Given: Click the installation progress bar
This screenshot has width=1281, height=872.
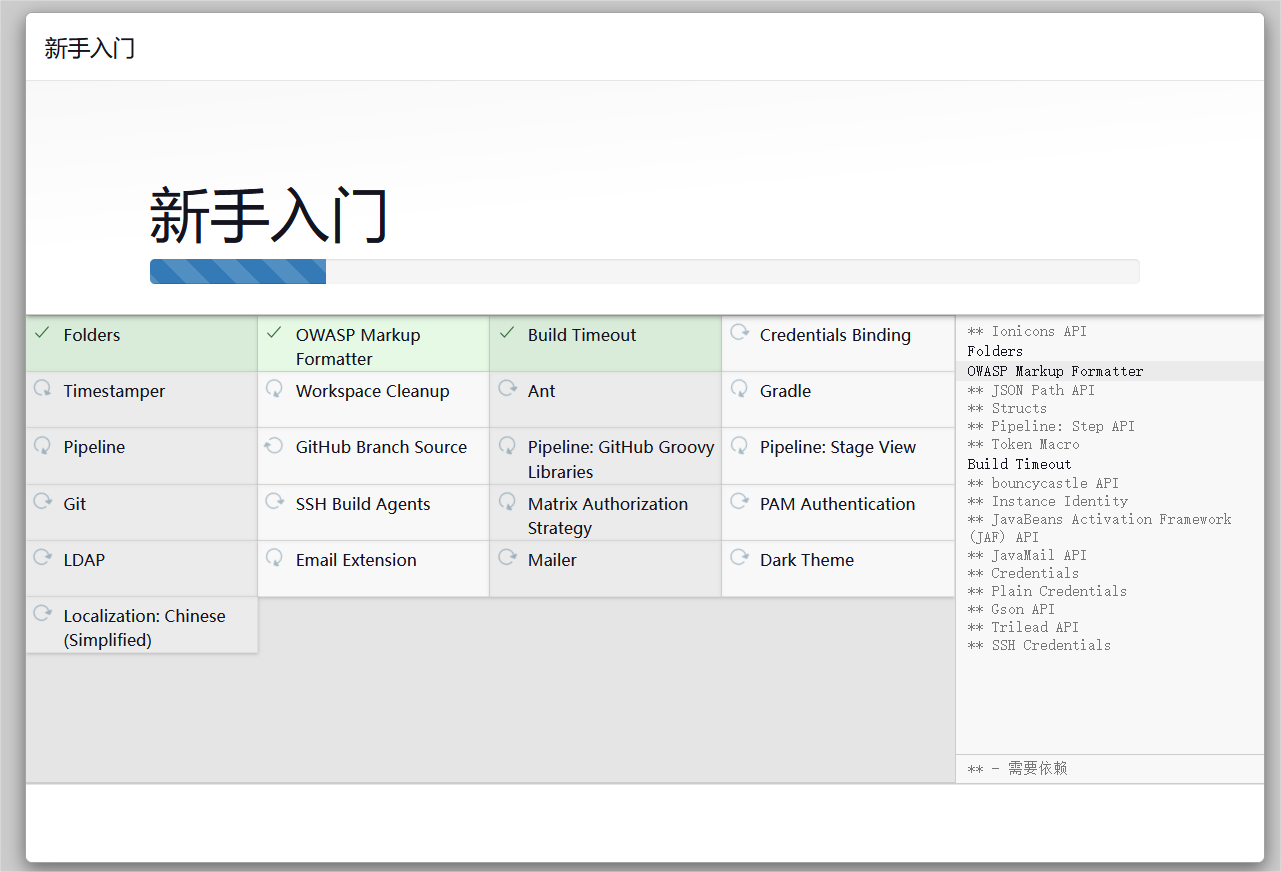Looking at the screenshot, I should [645, 271].
